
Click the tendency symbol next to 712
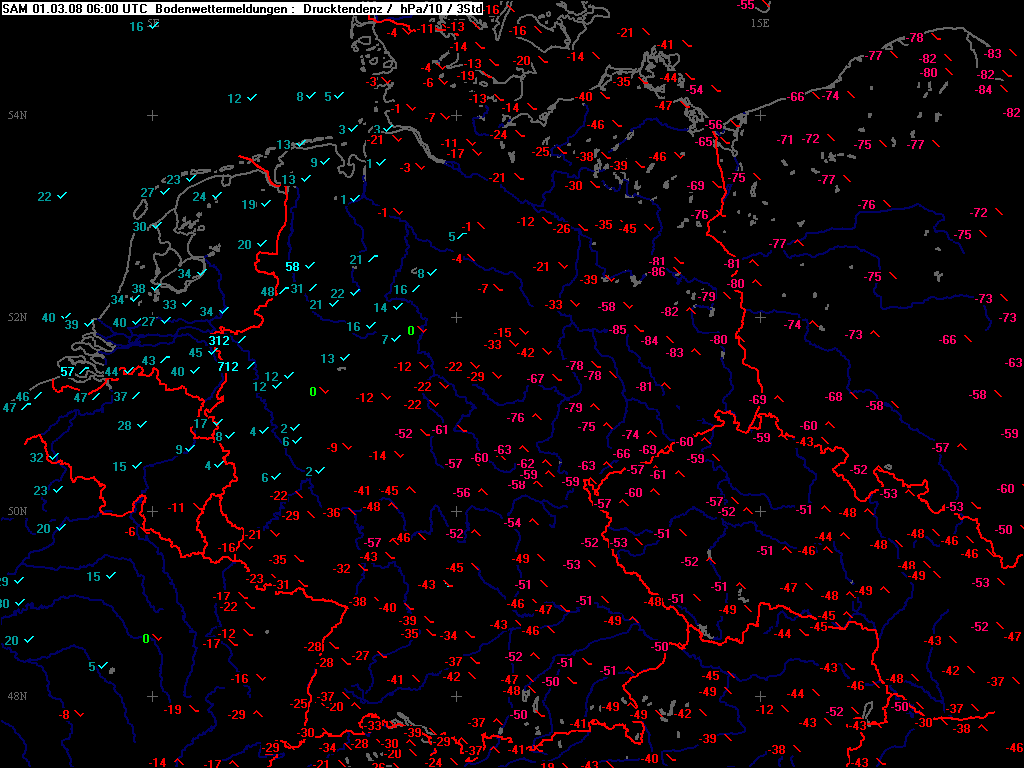tap(249, 366)
